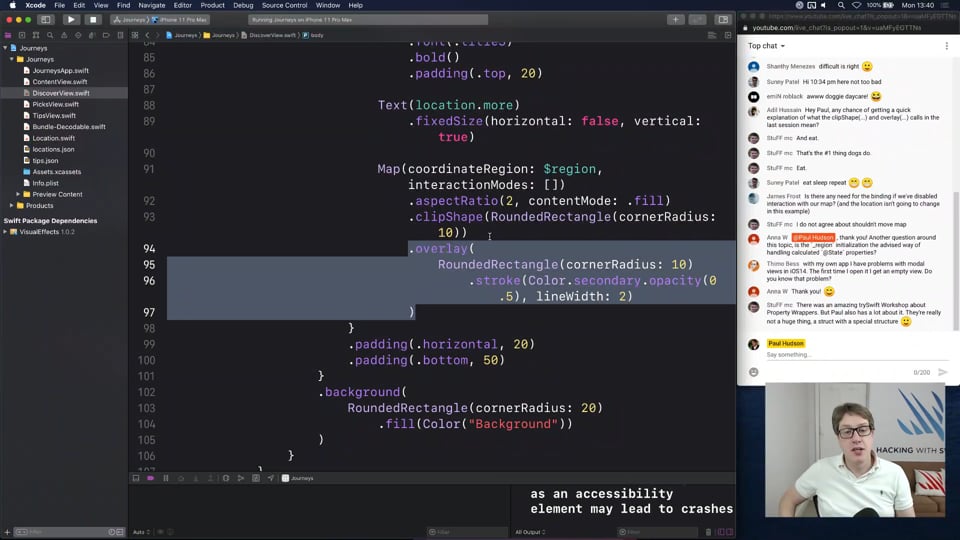This screenshot has width=960, height=540.
Task: Open the chat more options menu
Action: point(947,46)
